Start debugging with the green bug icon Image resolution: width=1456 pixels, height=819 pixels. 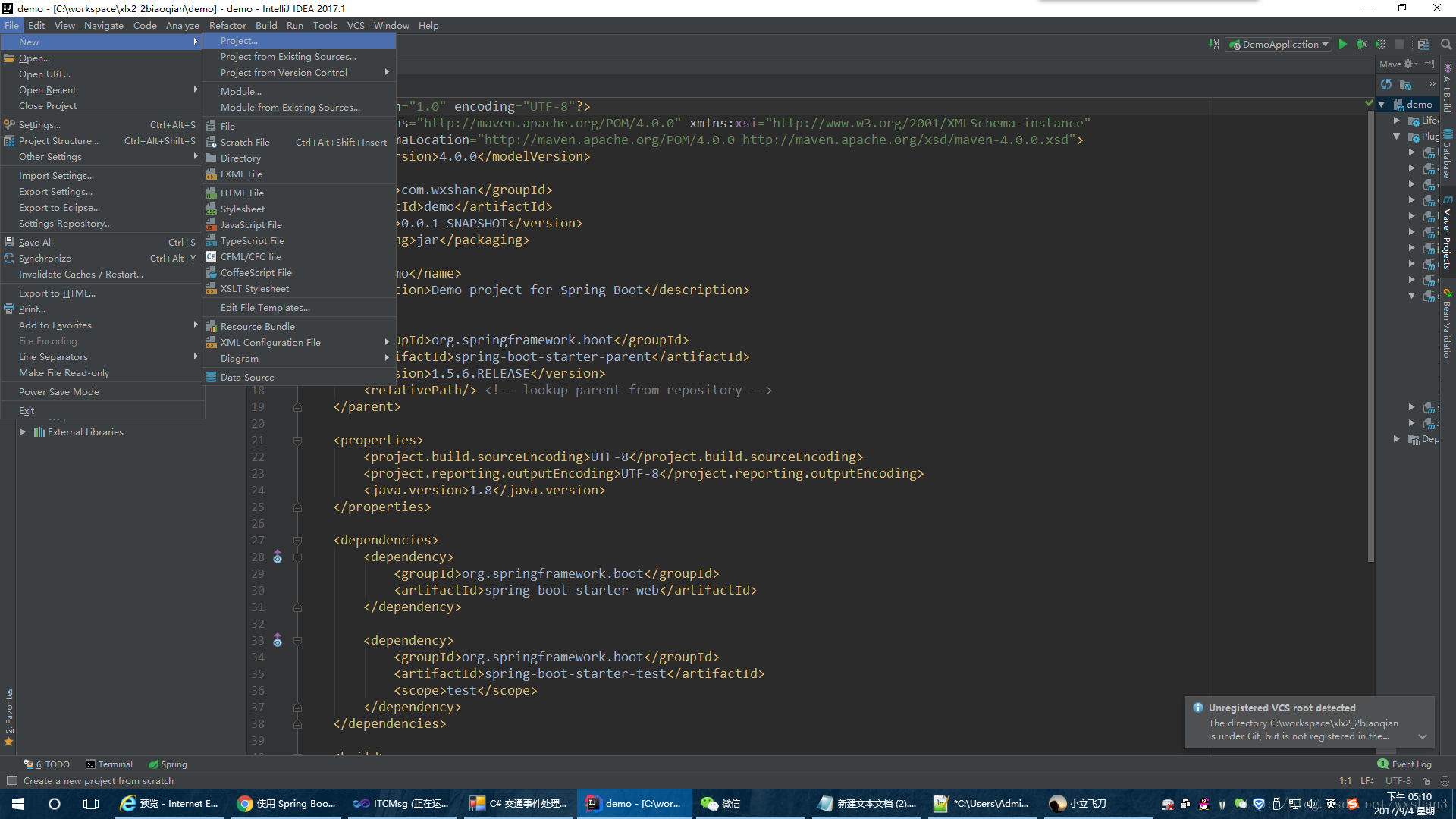tap(1362, 45)
